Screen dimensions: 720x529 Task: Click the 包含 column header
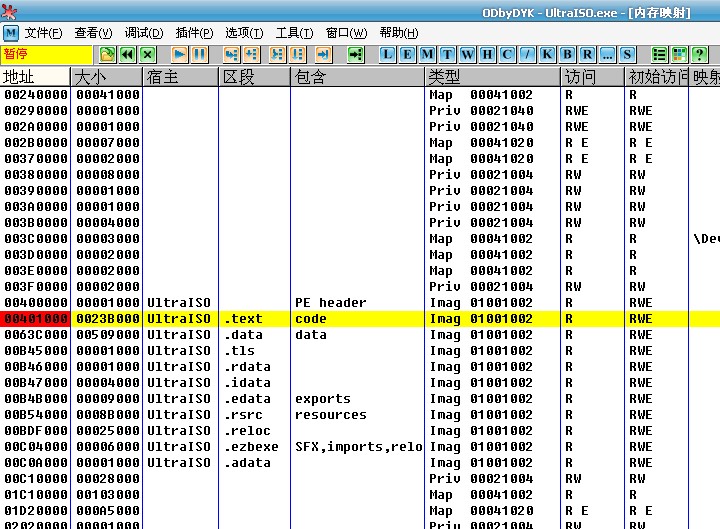[357, 77]
